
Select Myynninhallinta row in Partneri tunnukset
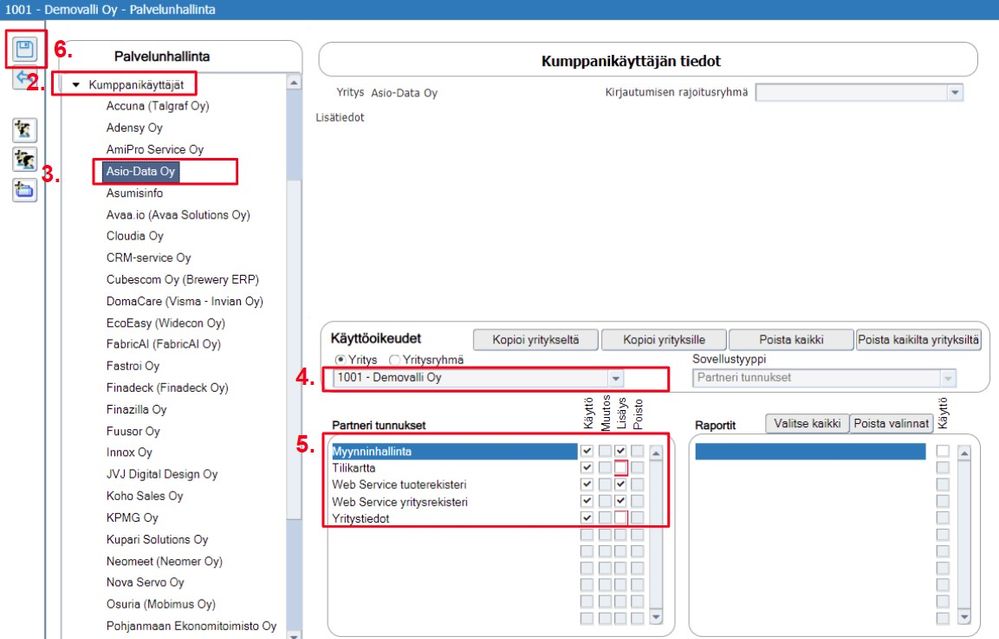[454, 451]
